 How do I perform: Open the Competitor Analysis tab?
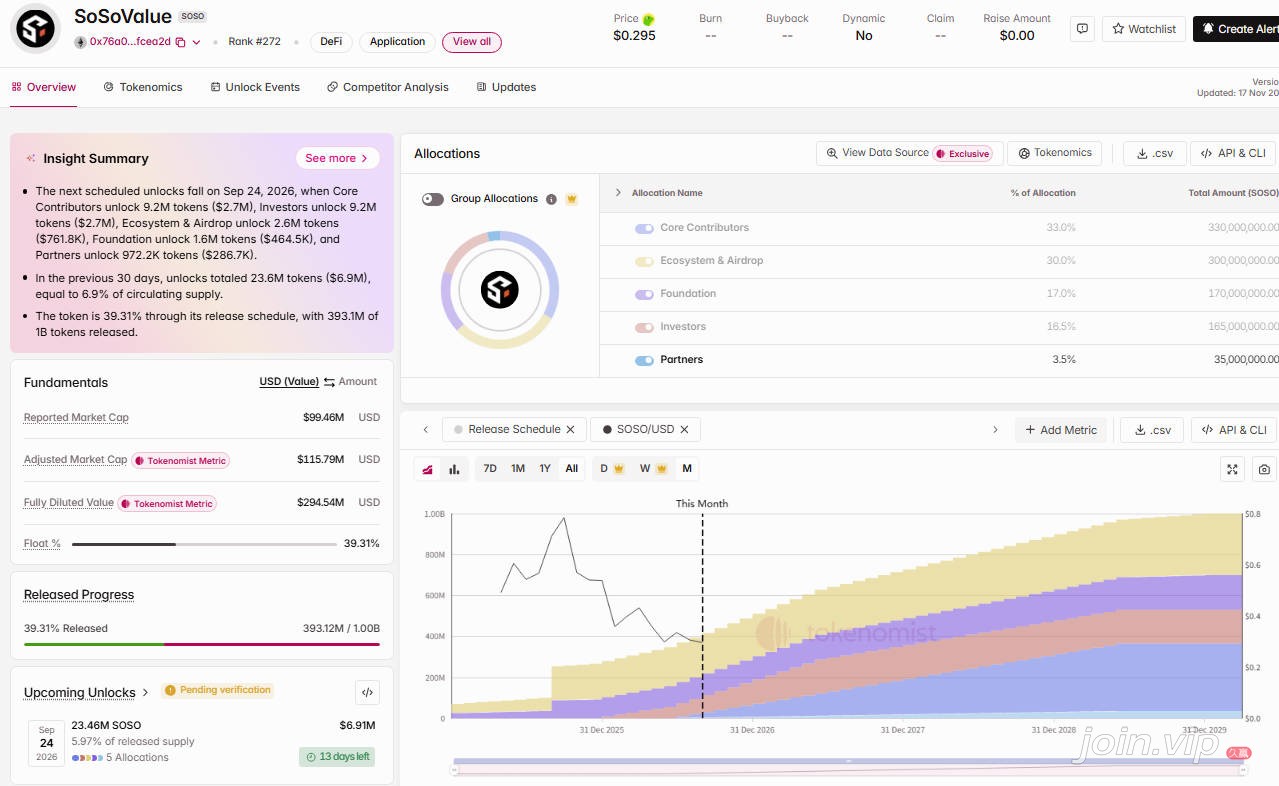tap(388, 87)
